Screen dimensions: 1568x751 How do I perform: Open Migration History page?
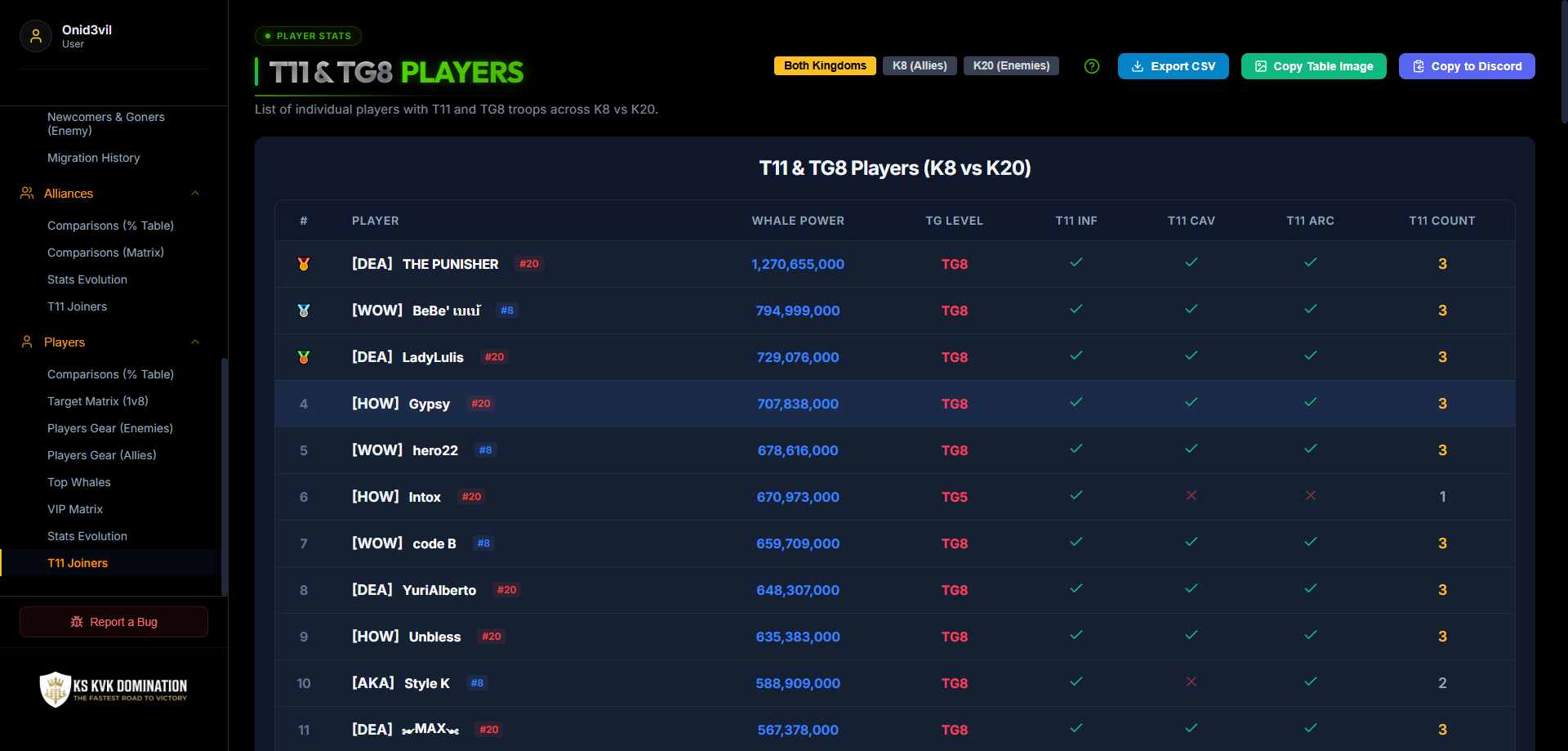pyautogui.click(x=94, y=158)
